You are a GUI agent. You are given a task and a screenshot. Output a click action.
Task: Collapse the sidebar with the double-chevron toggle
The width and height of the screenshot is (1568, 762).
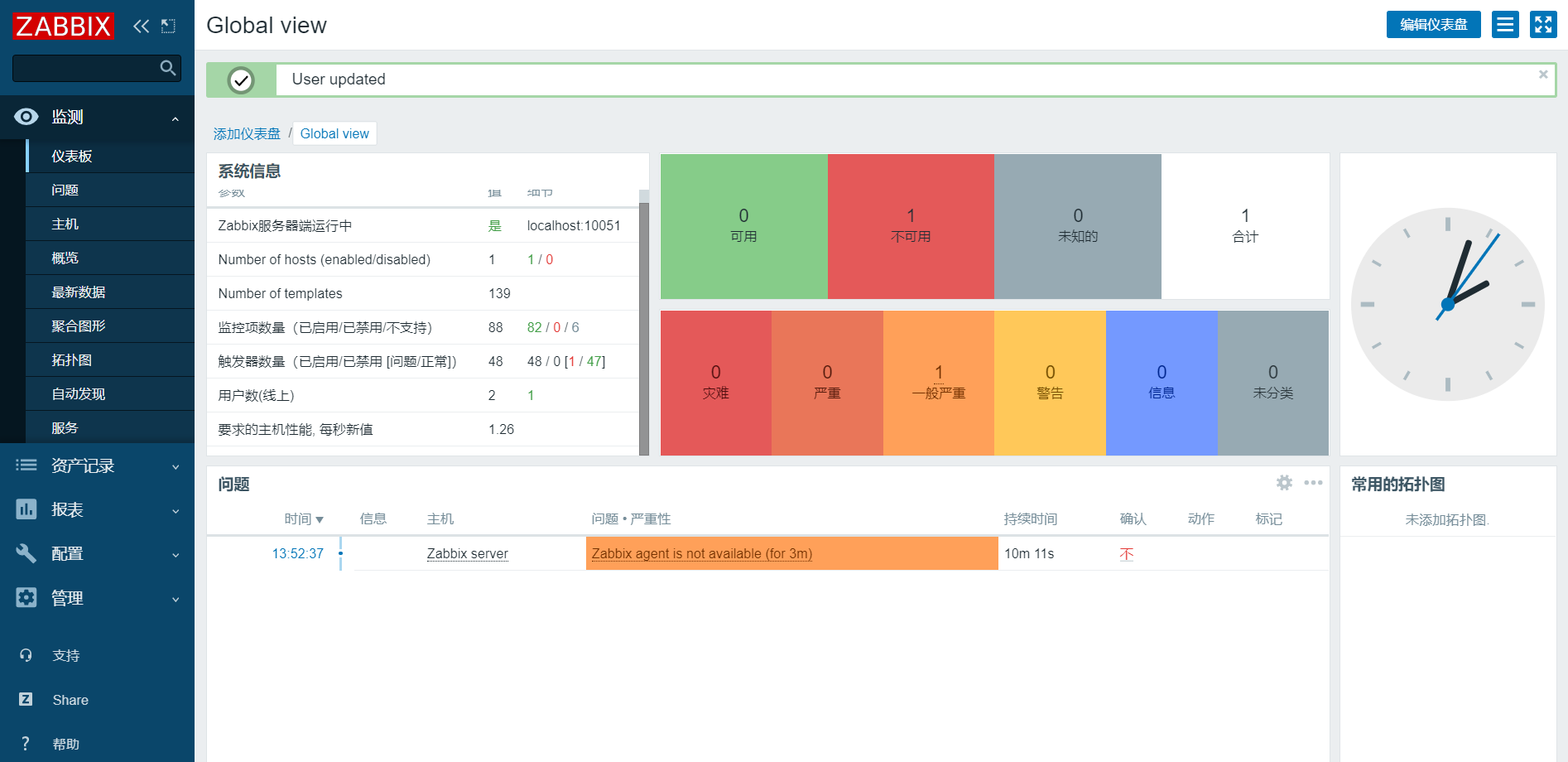140,26
